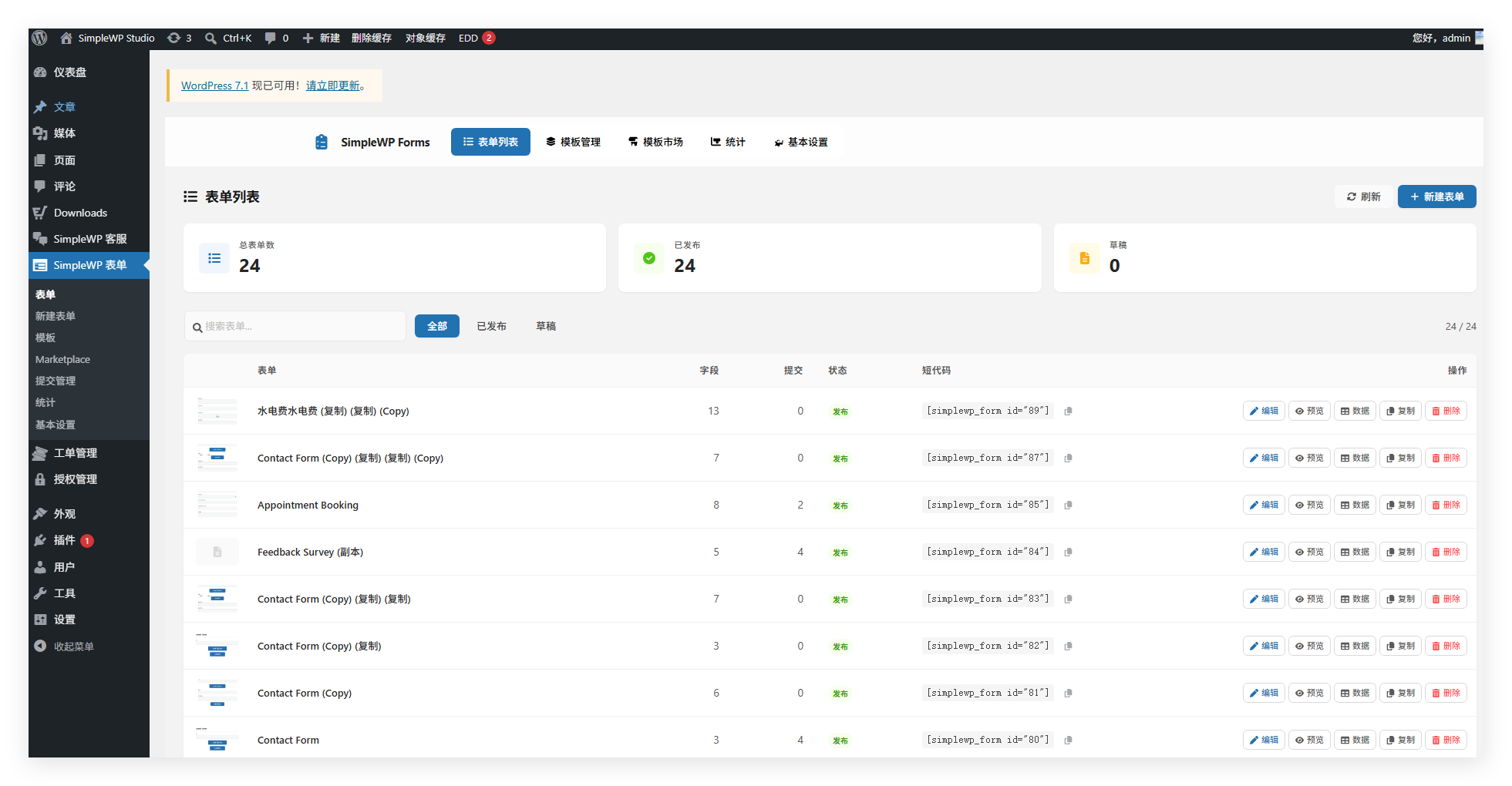Click the WordPress logo in admin bar

(40, 38)
